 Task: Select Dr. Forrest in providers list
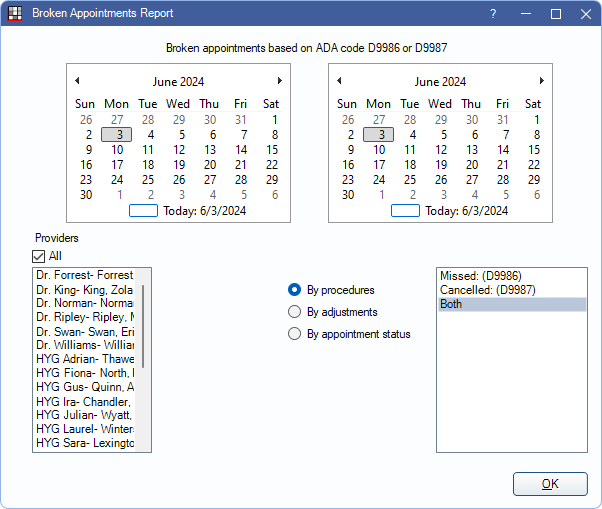tap(85, 274)
